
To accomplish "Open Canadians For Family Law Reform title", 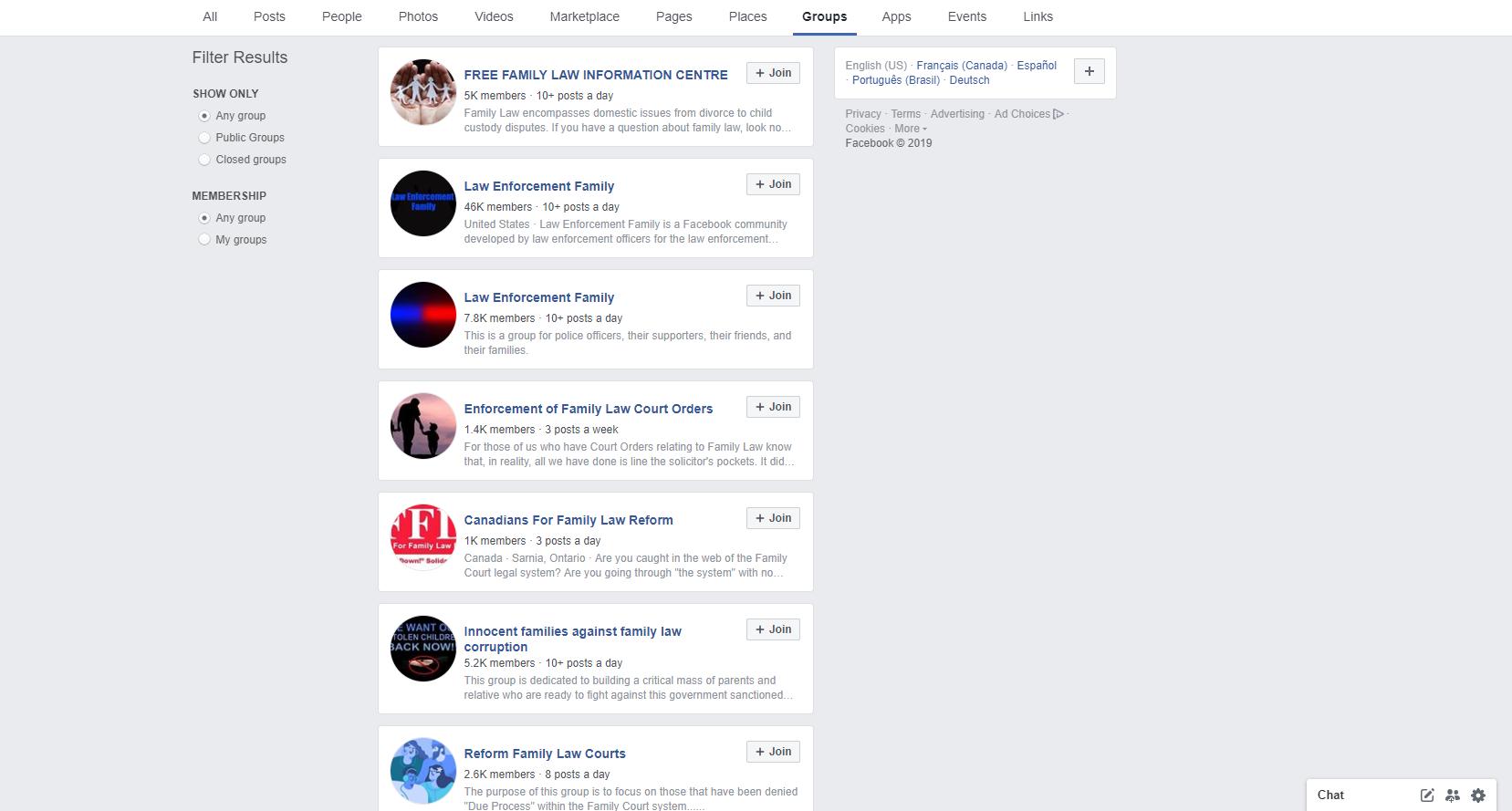I will 568,520.
